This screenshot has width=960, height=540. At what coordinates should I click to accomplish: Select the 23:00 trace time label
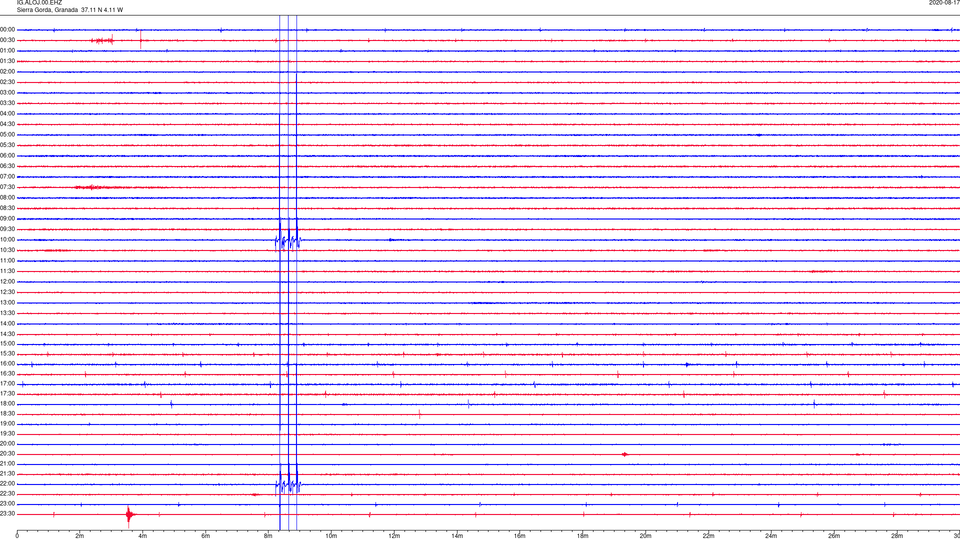click(x=7, y=504)
